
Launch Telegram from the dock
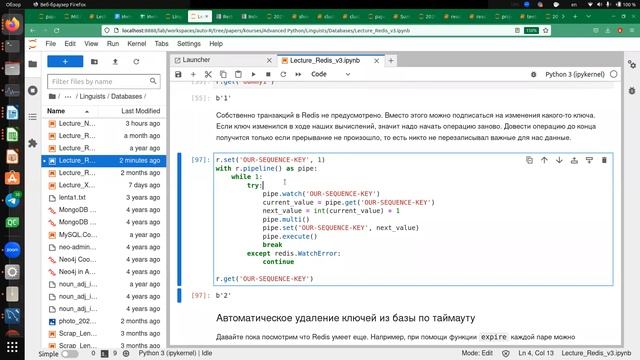12,200
